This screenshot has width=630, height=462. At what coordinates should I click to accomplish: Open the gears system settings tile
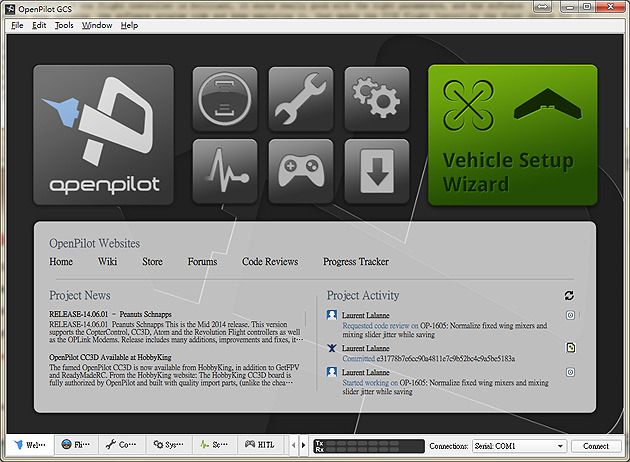pyautogui.click(x=376, y=99)
